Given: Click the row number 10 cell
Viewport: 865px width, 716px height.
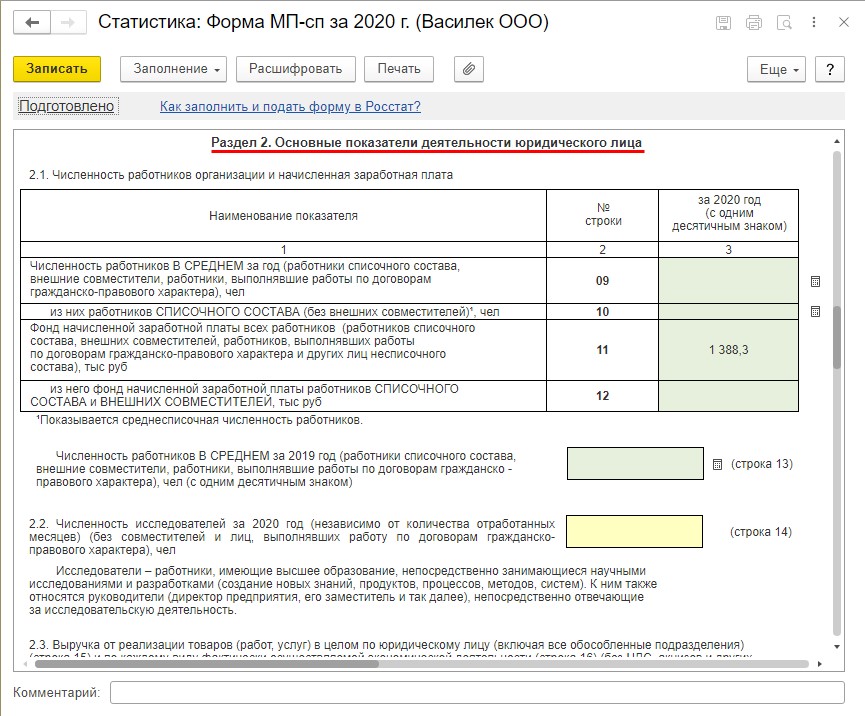Looking at the screenshot, I should click(x=602, y=312).
